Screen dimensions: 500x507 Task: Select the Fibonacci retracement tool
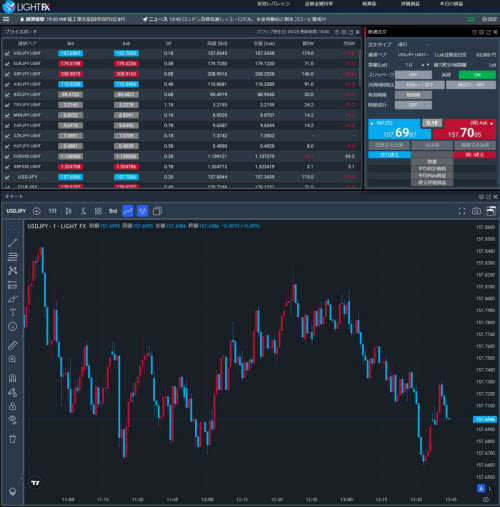tap(13, 257)
